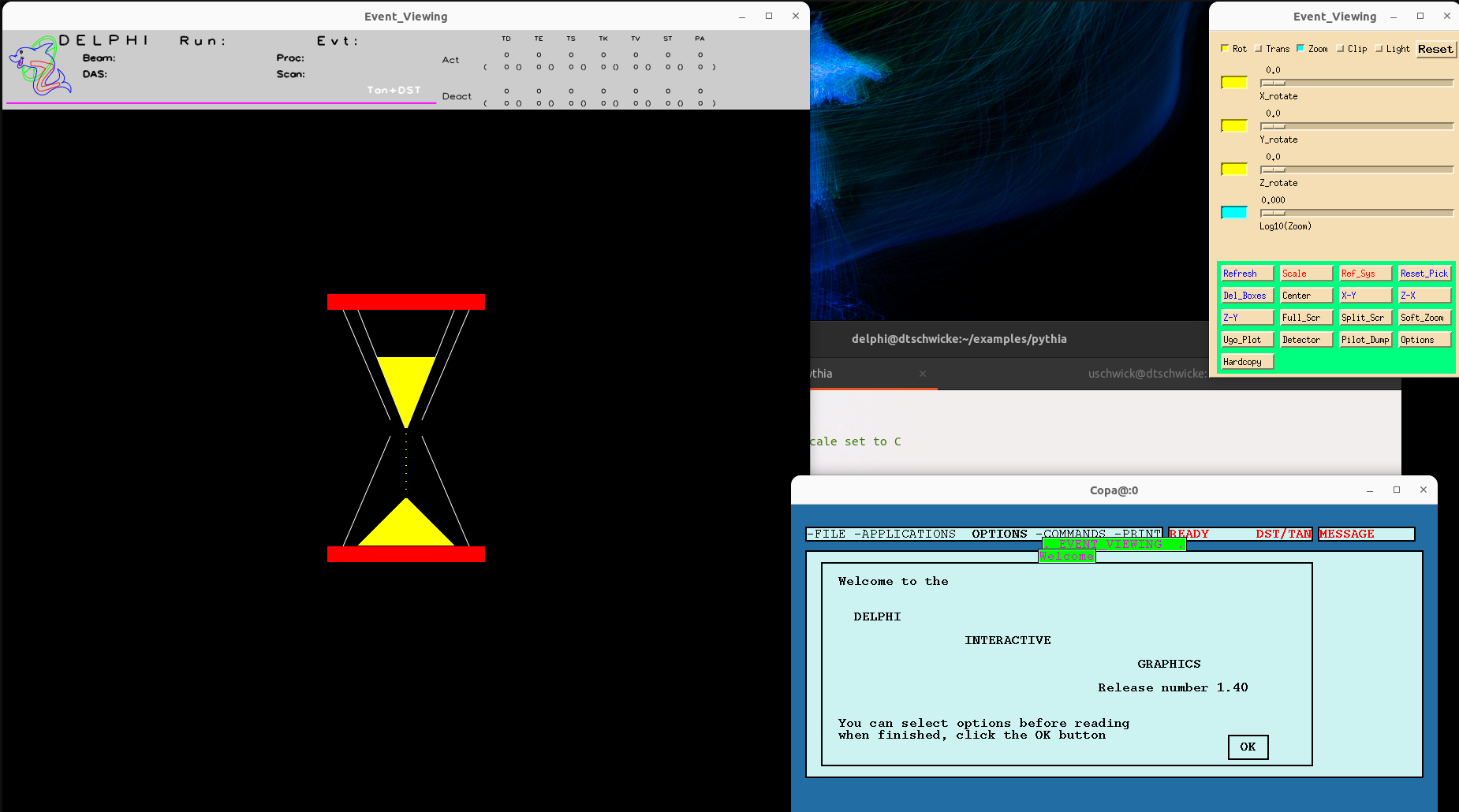Image resolution: width=1459 pixels, height=812 pixels.
Task: Click the green Welcome label
Action: pyautogui.click(x=1066, y=557)
